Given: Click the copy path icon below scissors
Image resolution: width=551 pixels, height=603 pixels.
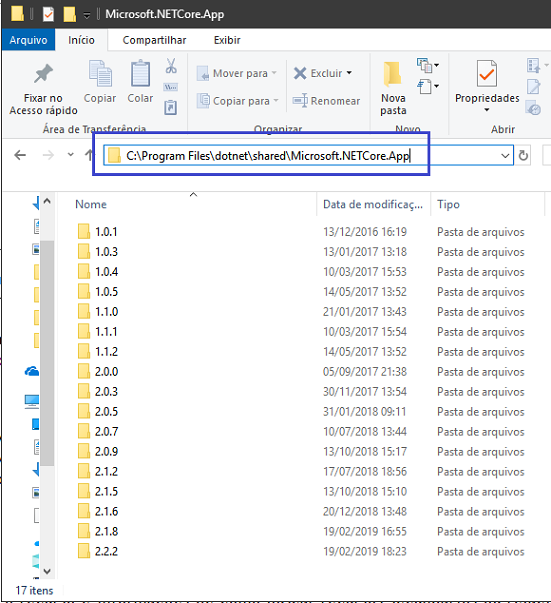Looking at the screenshot, I should click(x=171, y=87).
